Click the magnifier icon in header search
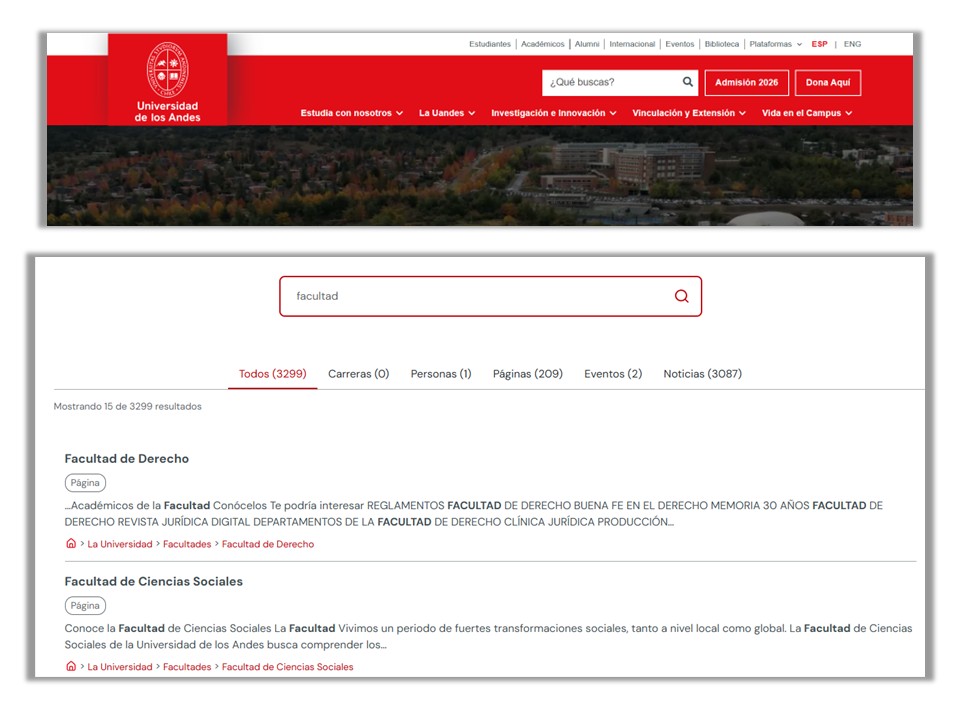This screenshot has height=720, width=960. point(688,82)
